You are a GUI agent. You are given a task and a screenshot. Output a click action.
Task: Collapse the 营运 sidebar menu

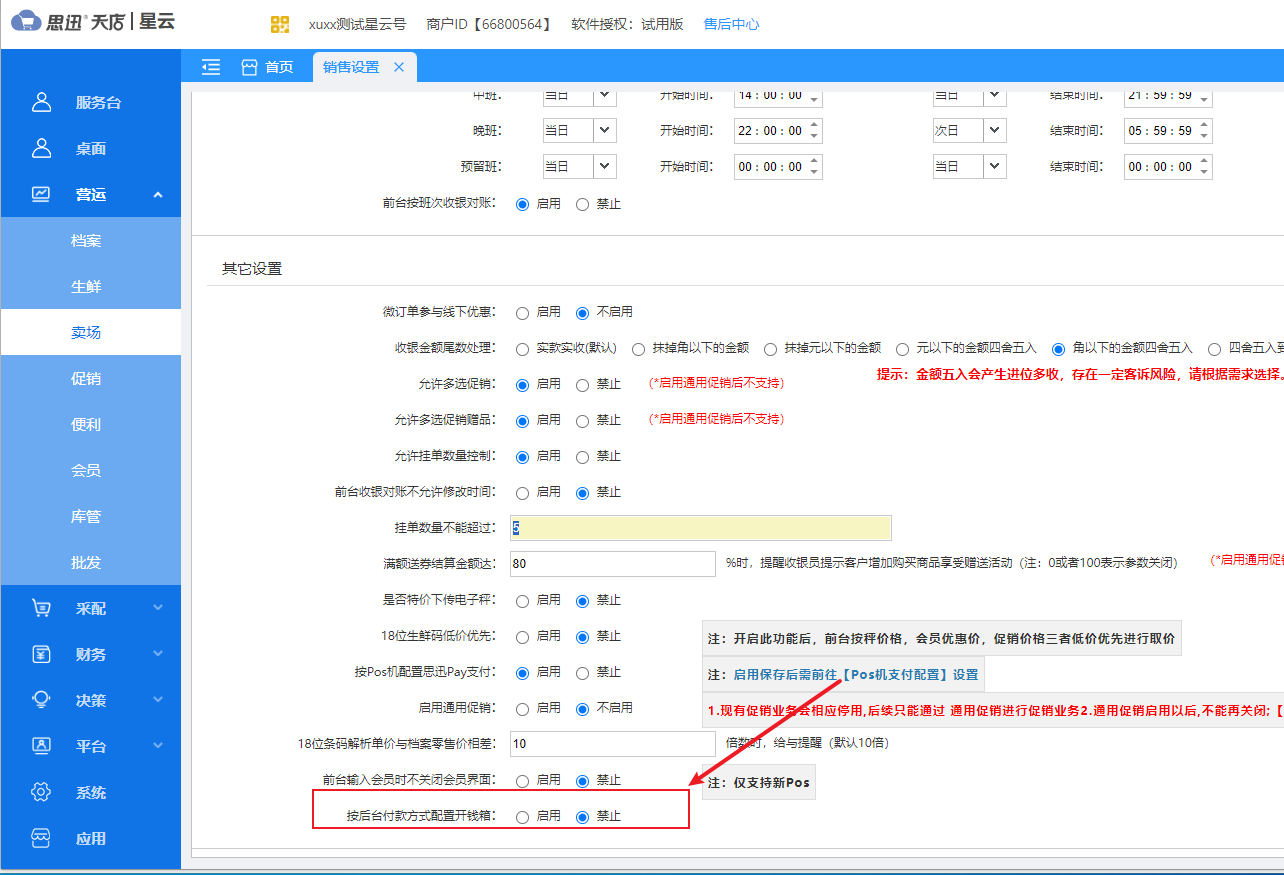158,195
